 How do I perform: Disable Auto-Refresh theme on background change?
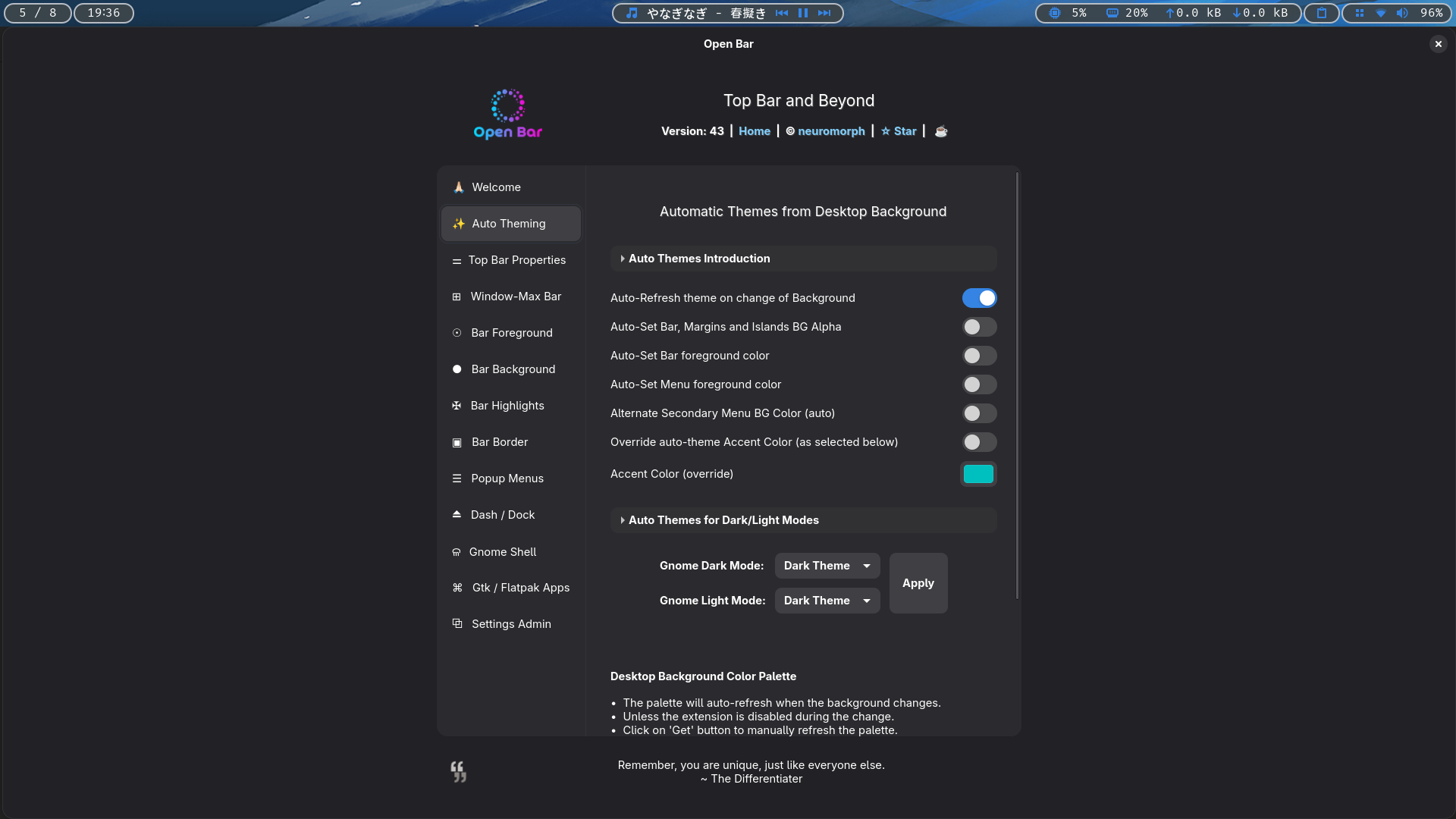(x=979, y=298)
